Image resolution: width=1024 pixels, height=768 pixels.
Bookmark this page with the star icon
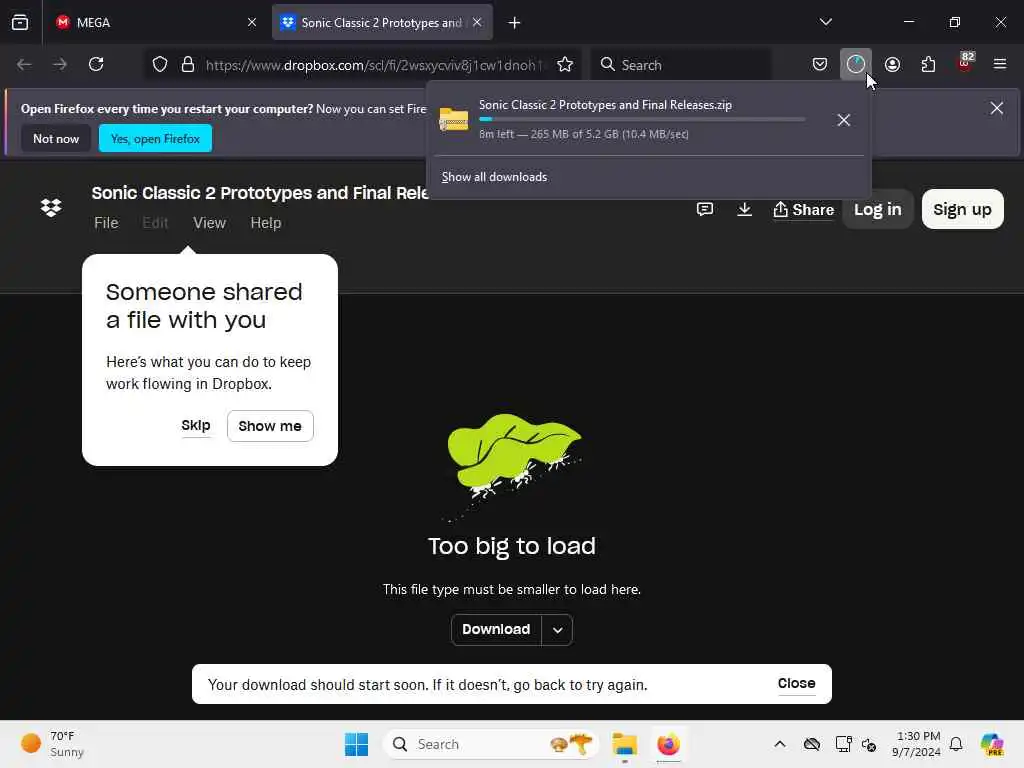tap(565, 64)
